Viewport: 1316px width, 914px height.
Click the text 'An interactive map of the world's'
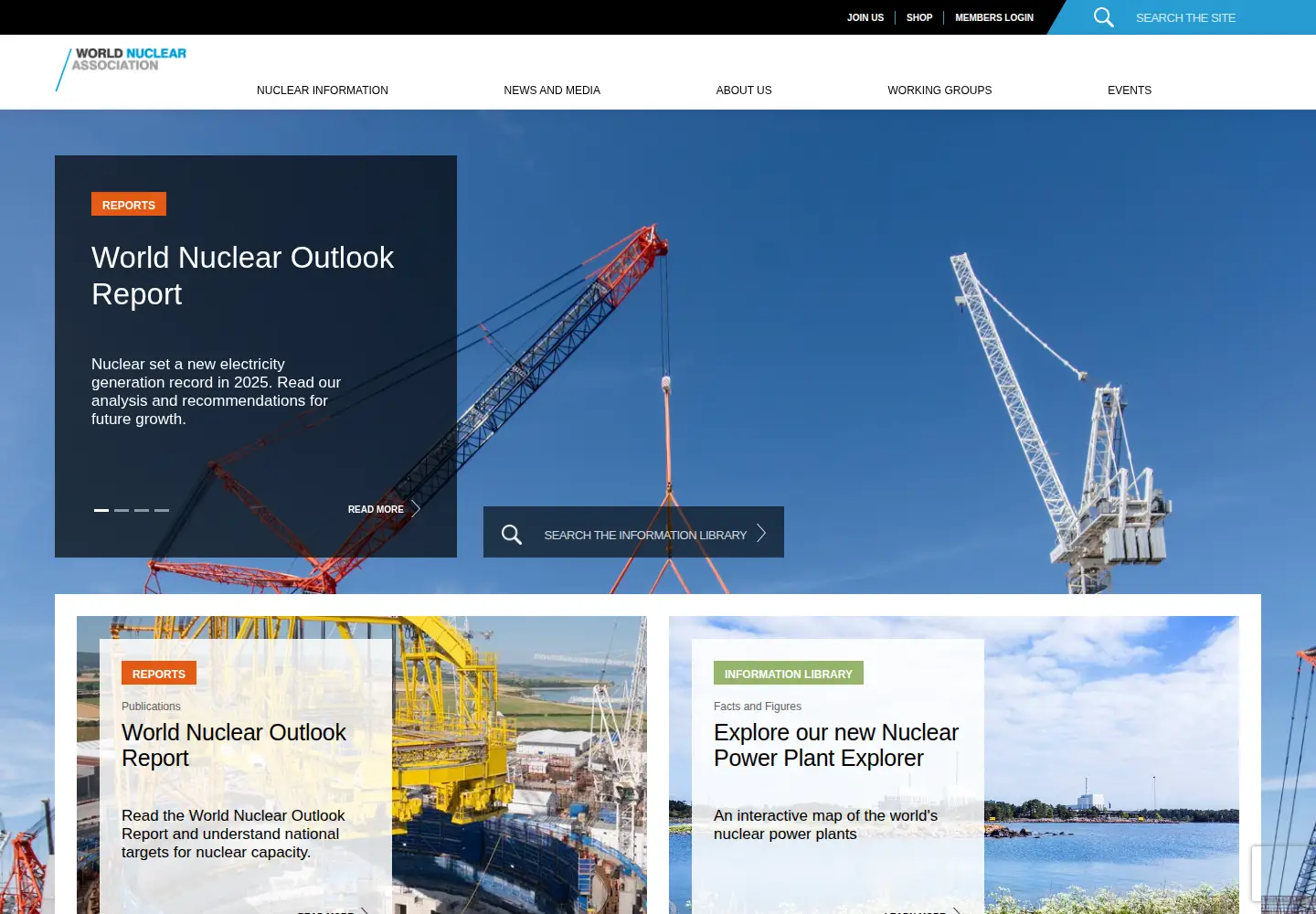point(826,815)
